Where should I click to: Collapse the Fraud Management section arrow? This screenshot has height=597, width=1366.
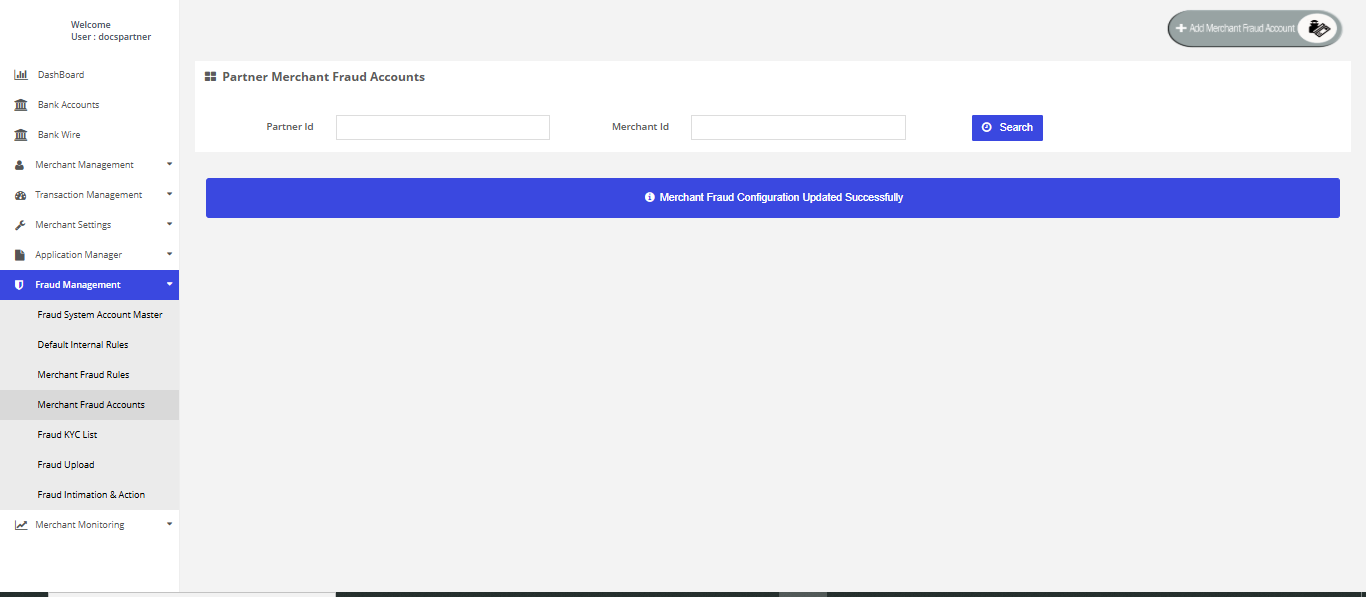point(169,284)
